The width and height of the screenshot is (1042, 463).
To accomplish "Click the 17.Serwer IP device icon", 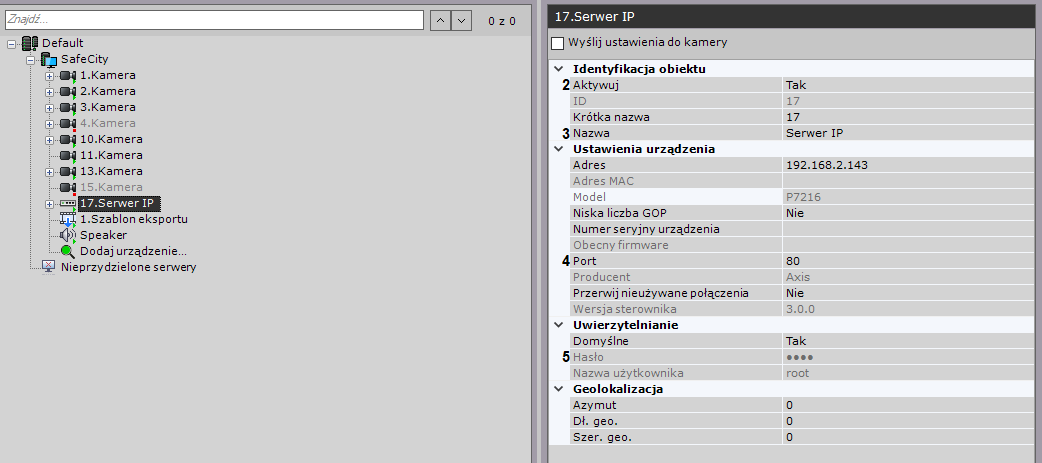I will [x=68, y=203].
